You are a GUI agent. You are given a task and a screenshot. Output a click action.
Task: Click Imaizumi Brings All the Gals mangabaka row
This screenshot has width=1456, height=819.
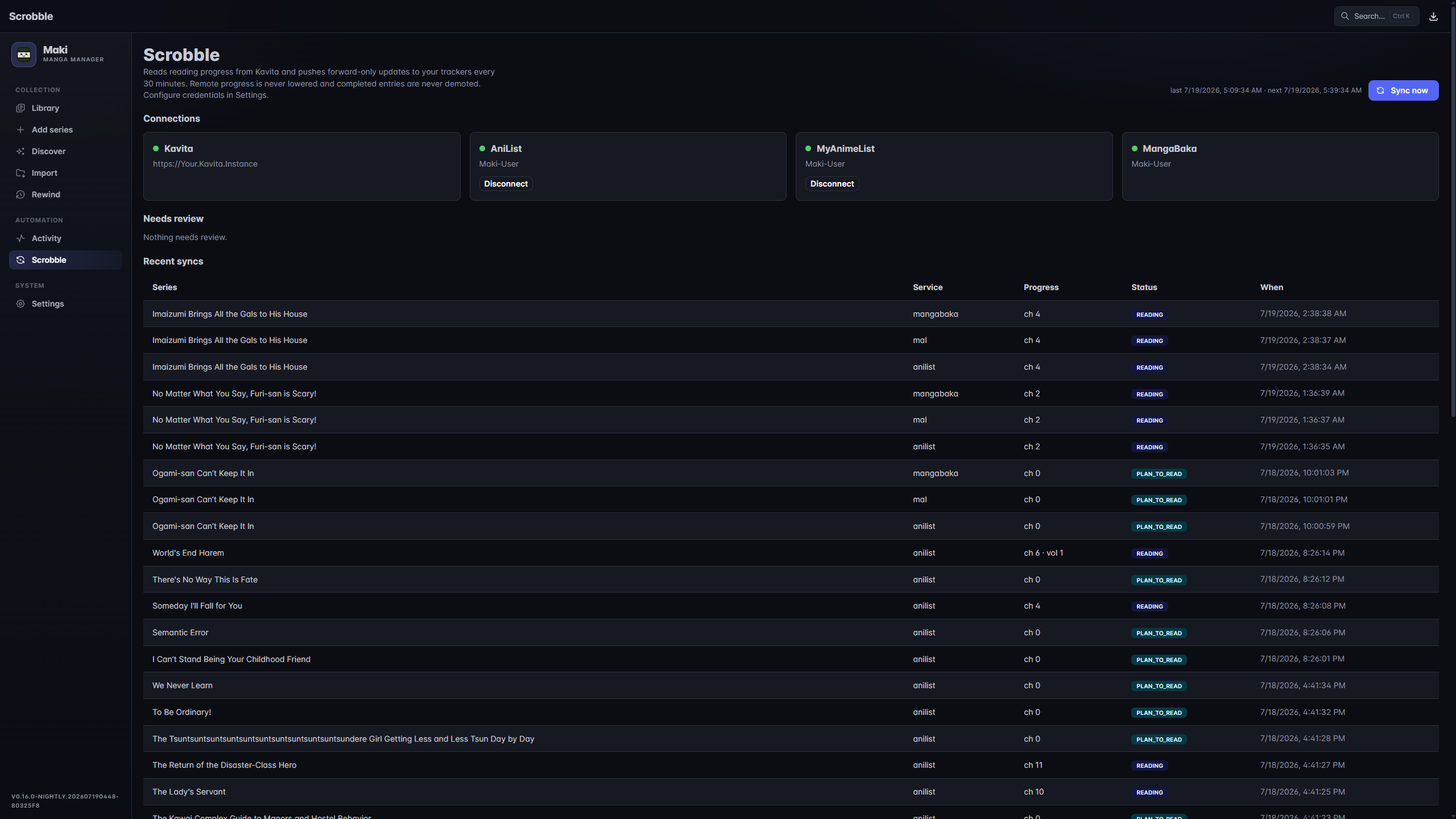click(x=791, y=314)
